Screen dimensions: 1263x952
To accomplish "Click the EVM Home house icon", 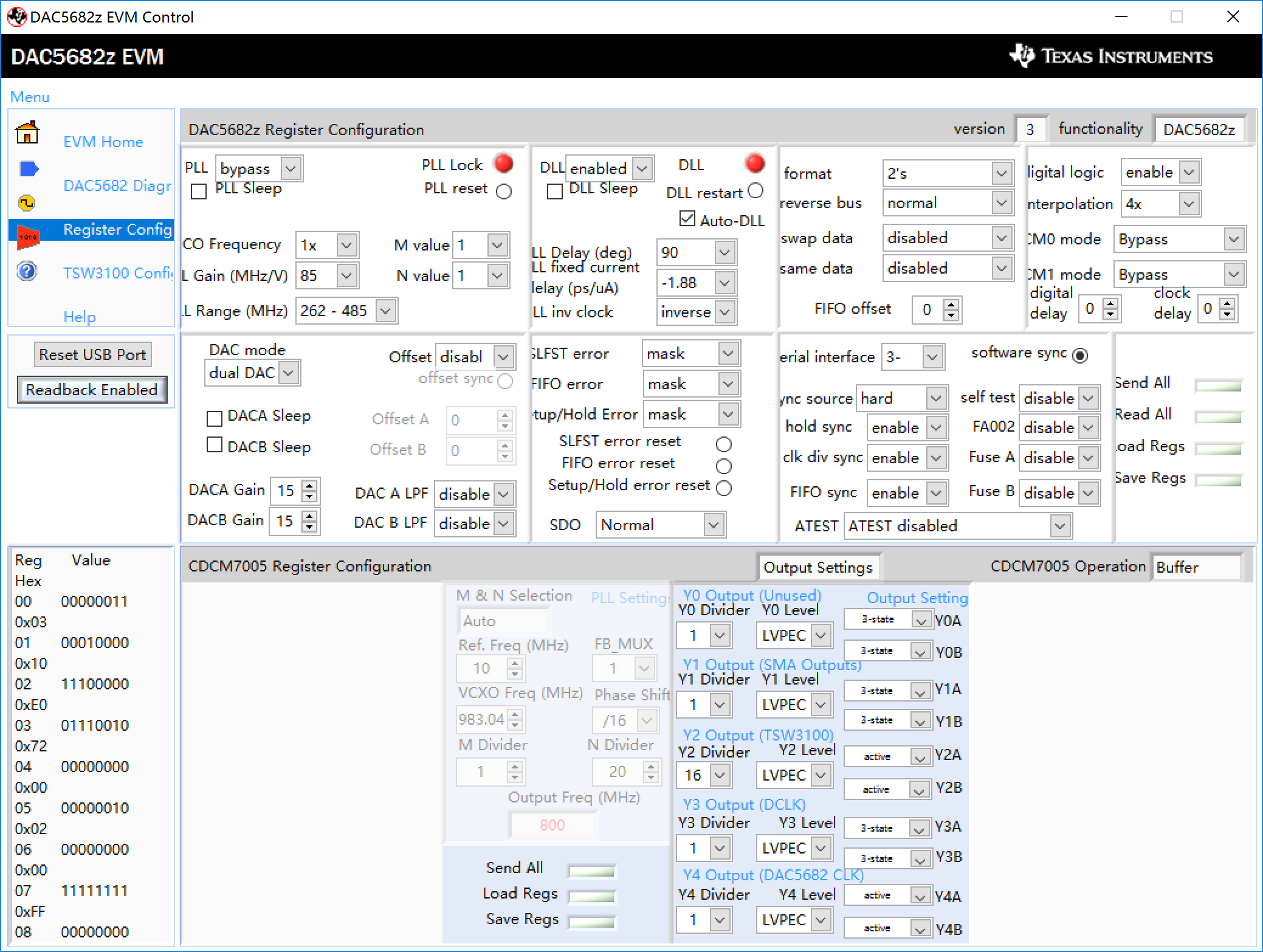I will [x=27, y=132].
